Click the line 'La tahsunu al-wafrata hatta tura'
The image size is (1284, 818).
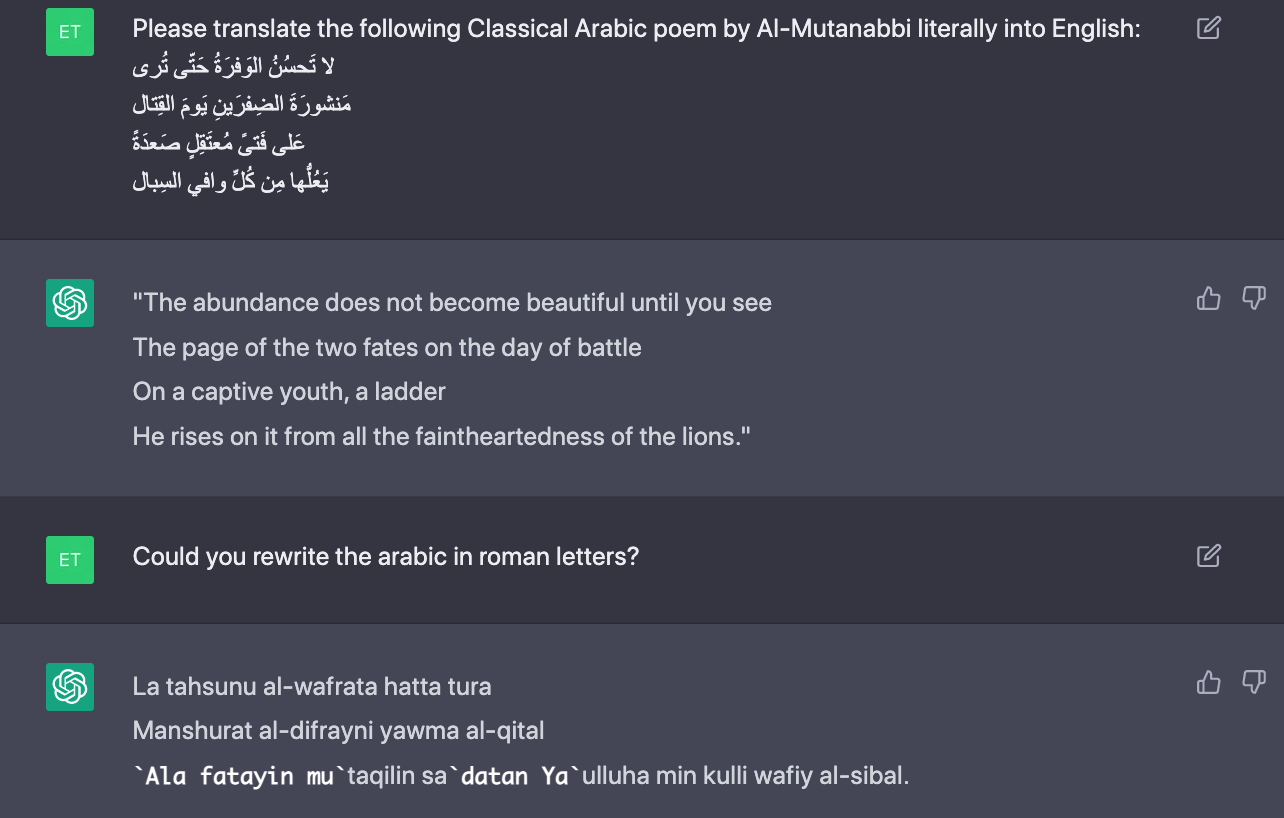[312, 687]
